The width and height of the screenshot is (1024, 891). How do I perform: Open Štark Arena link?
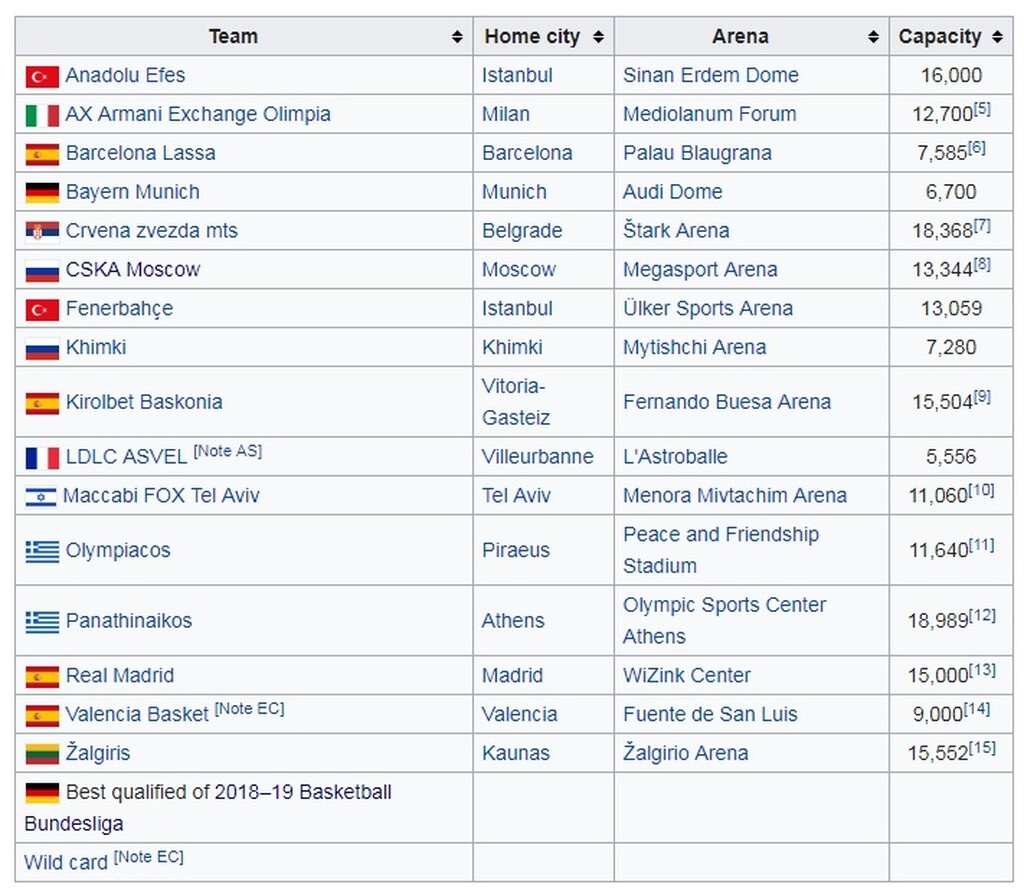[676, 230]
